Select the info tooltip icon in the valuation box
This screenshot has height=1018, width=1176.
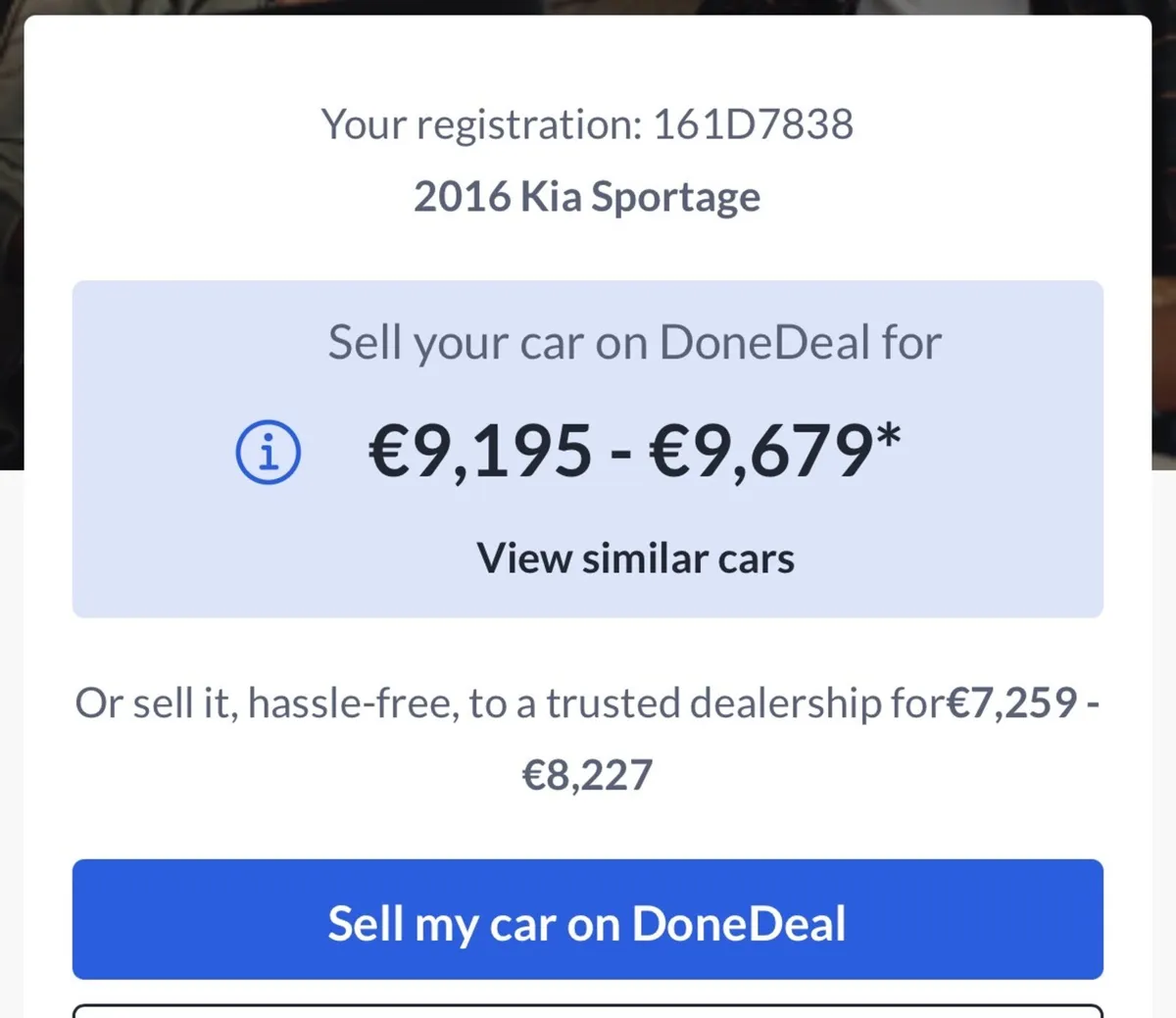click(267, 450)
